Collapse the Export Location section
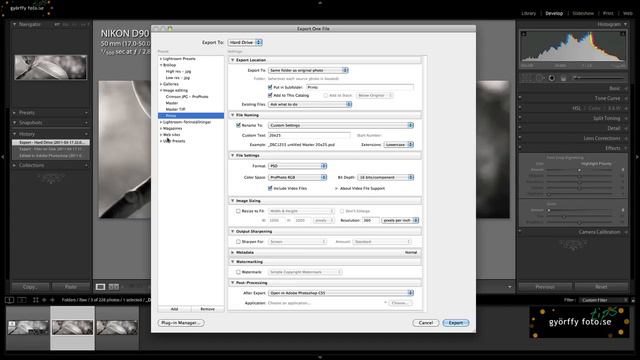Image resolution: width=640 pixels, height=360 pixels. (x=233, y=60)
